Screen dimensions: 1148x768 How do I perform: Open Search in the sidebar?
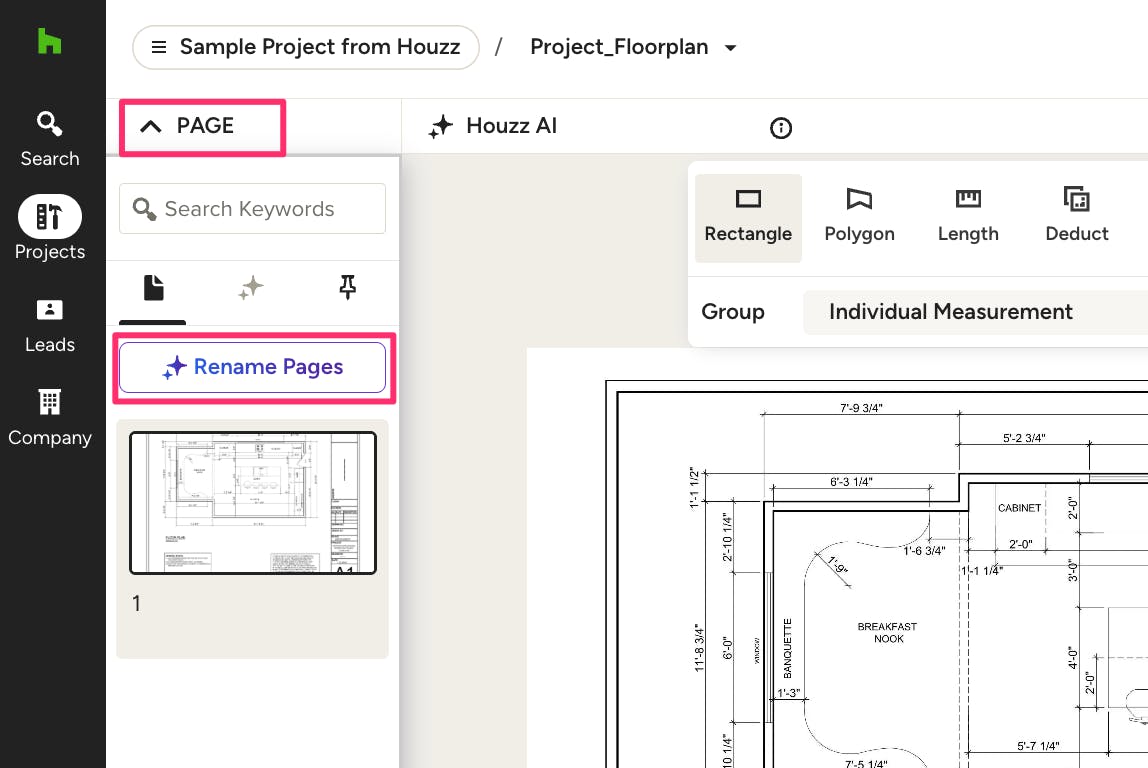pos(50,138)
